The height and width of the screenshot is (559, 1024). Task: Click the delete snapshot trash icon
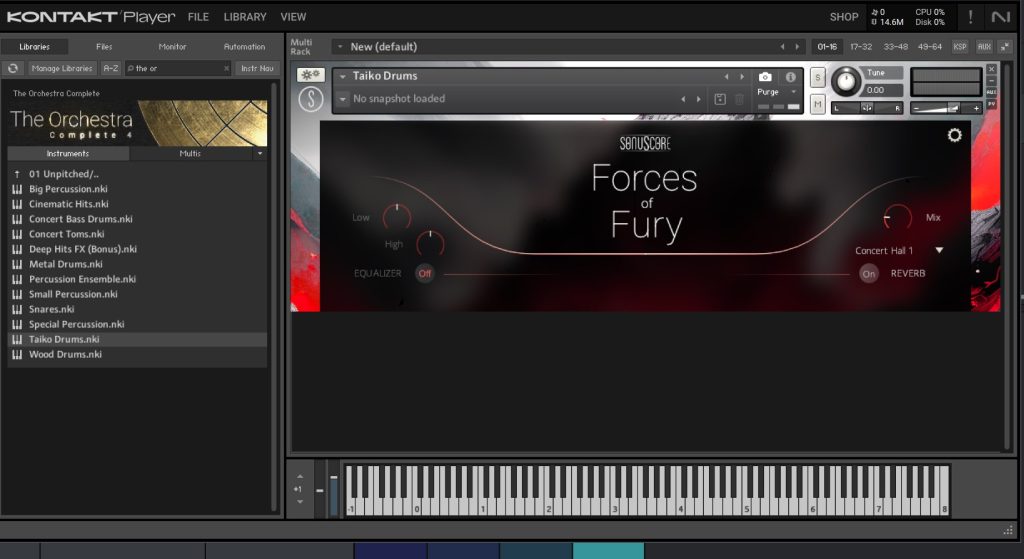pos(739,99)
